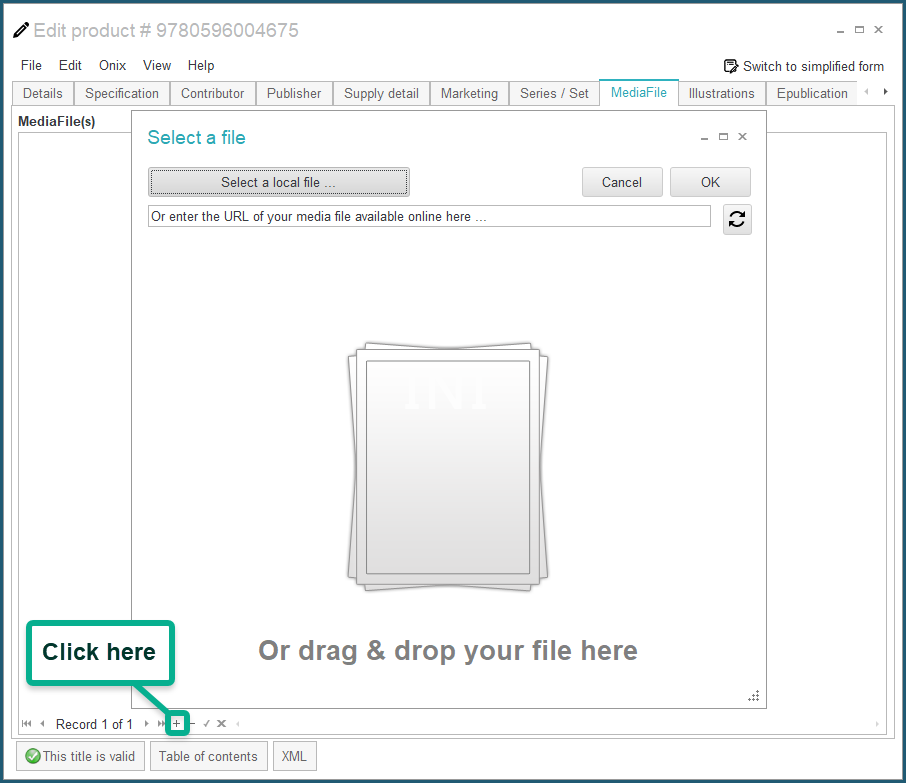This screenshot has width=906, height=783.
Task: Open the File menu
Action: click(31, 65)
